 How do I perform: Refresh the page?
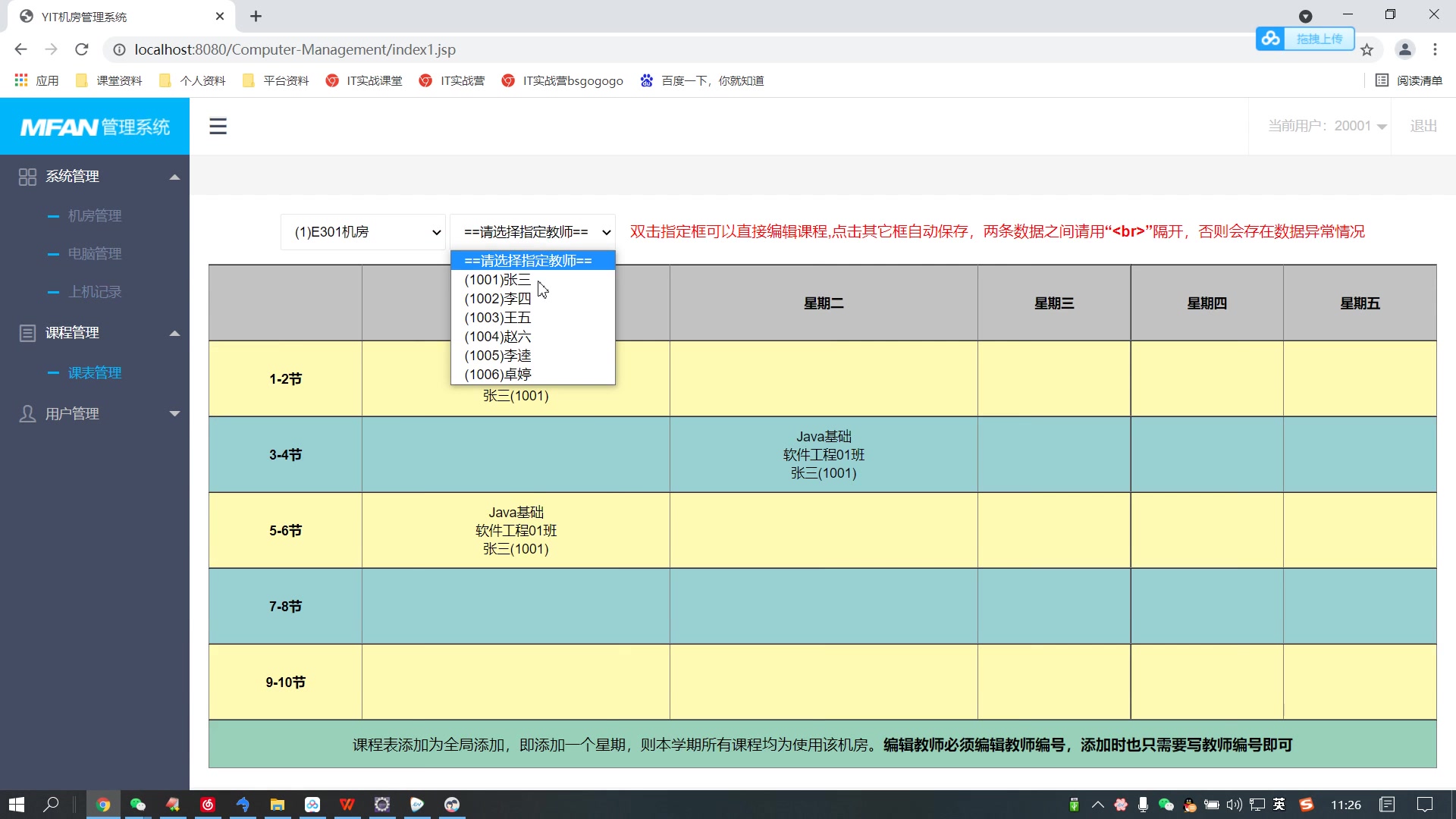coord(82,49)
